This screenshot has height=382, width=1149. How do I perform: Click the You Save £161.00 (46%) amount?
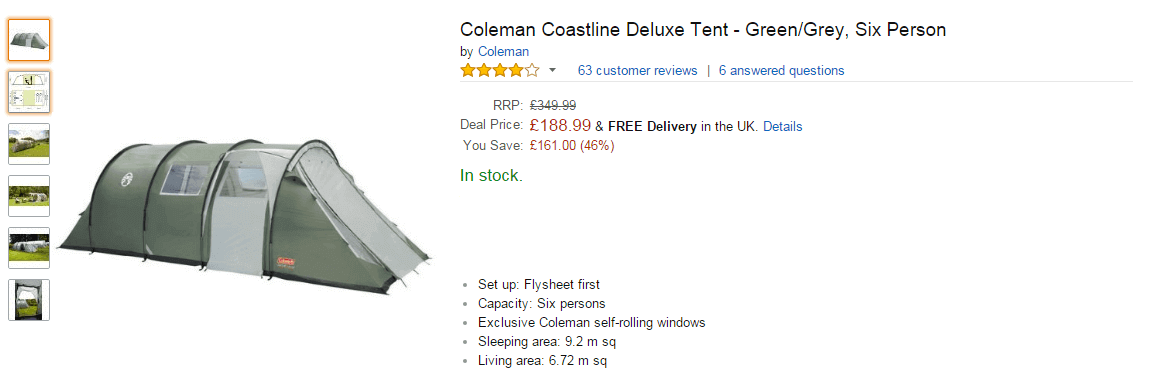(572, 146)
